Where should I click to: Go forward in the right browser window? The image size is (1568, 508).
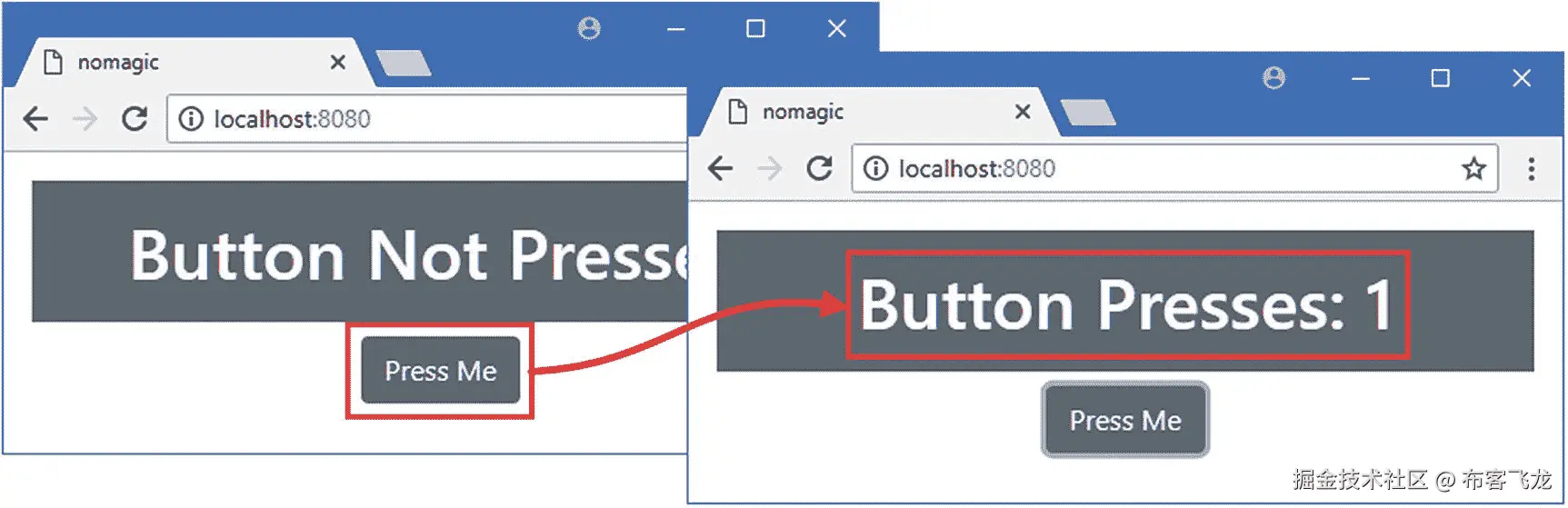pyautogui.click(x=769, y=168)
